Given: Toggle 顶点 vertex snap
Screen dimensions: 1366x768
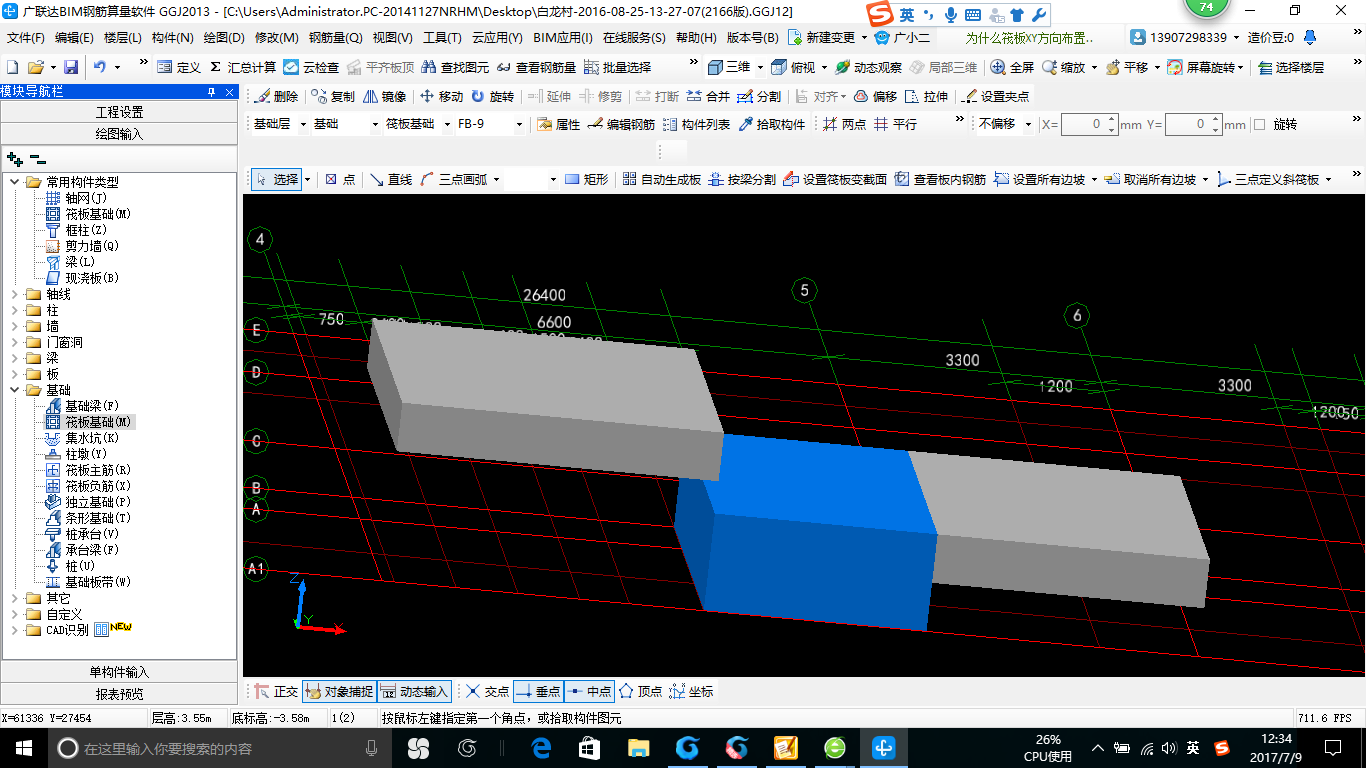Looking at the screenshot, I should tap(641, 691).
